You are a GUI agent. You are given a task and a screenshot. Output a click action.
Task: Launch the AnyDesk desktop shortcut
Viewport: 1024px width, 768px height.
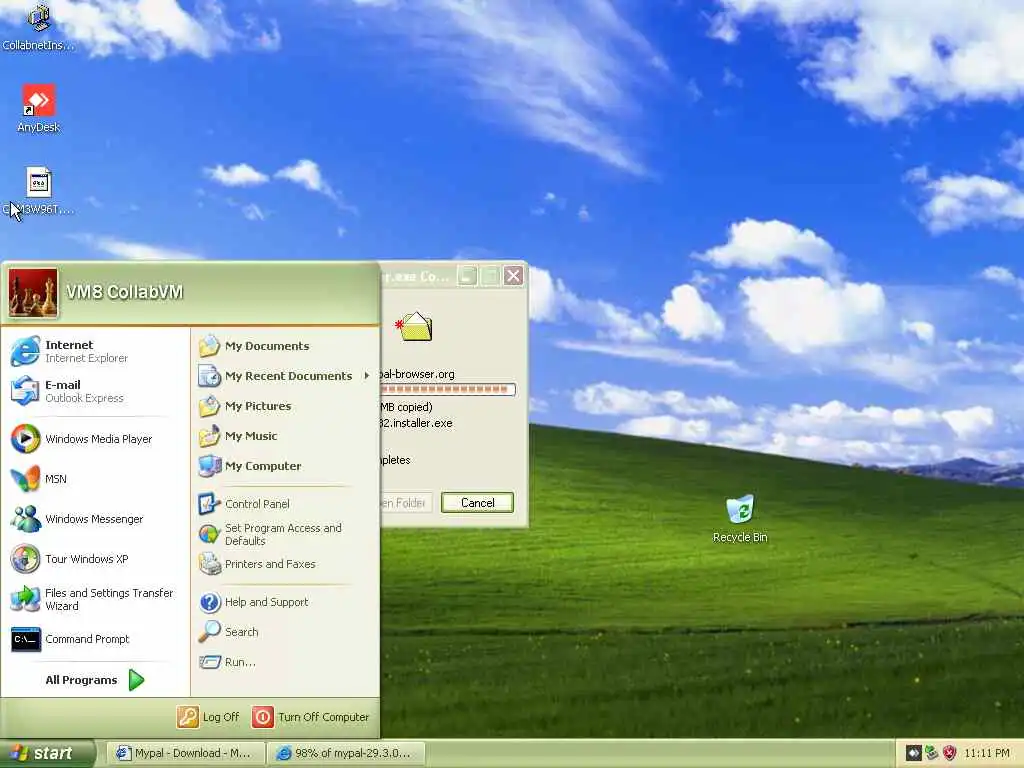(39, 108)
